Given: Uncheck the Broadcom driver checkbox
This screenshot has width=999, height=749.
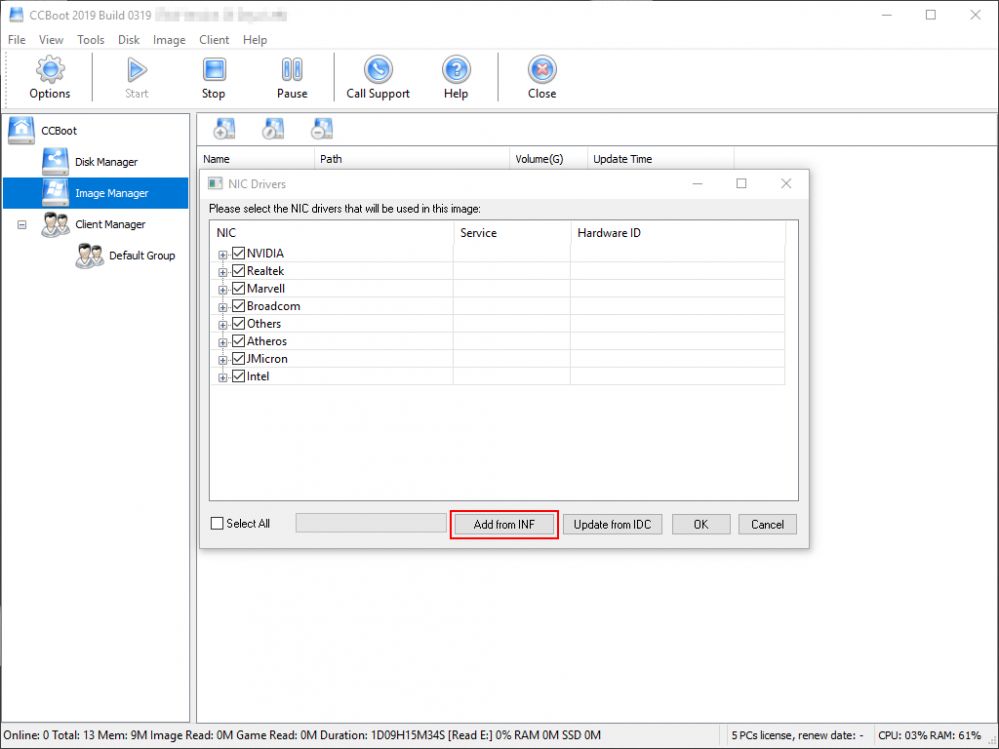Looking at the screenshot, I should pyautogui.click(x=239, y=306).
